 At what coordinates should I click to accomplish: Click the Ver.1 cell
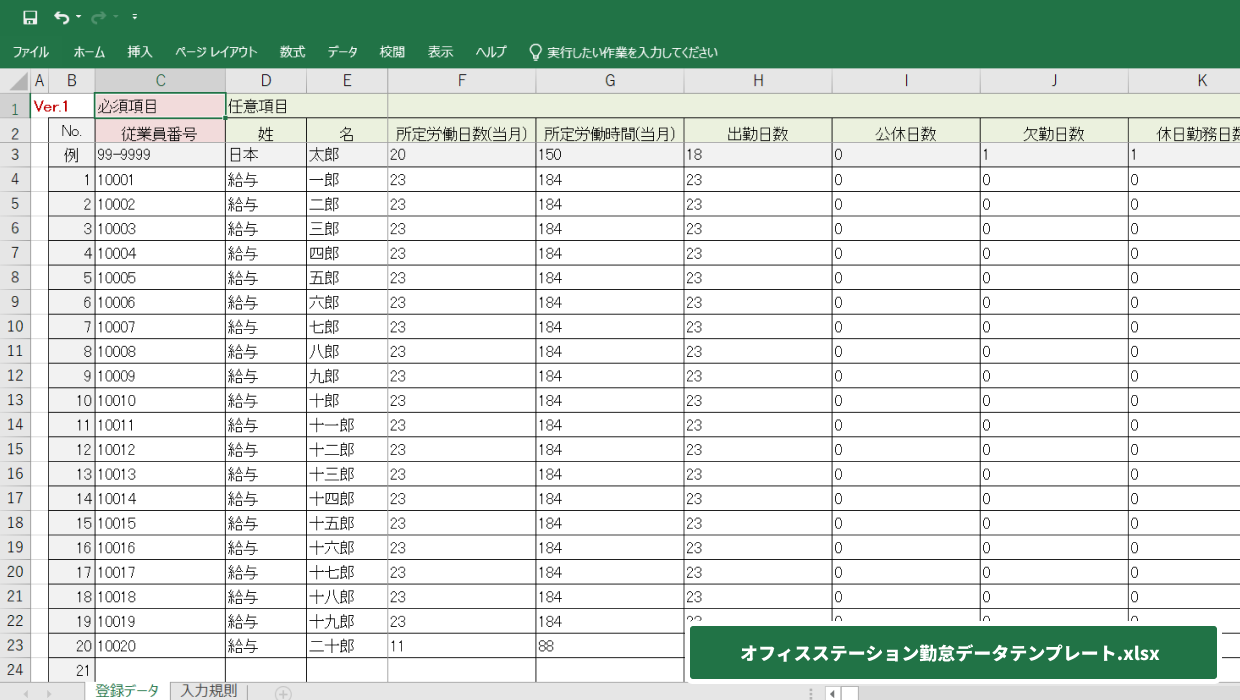point(63,106)
